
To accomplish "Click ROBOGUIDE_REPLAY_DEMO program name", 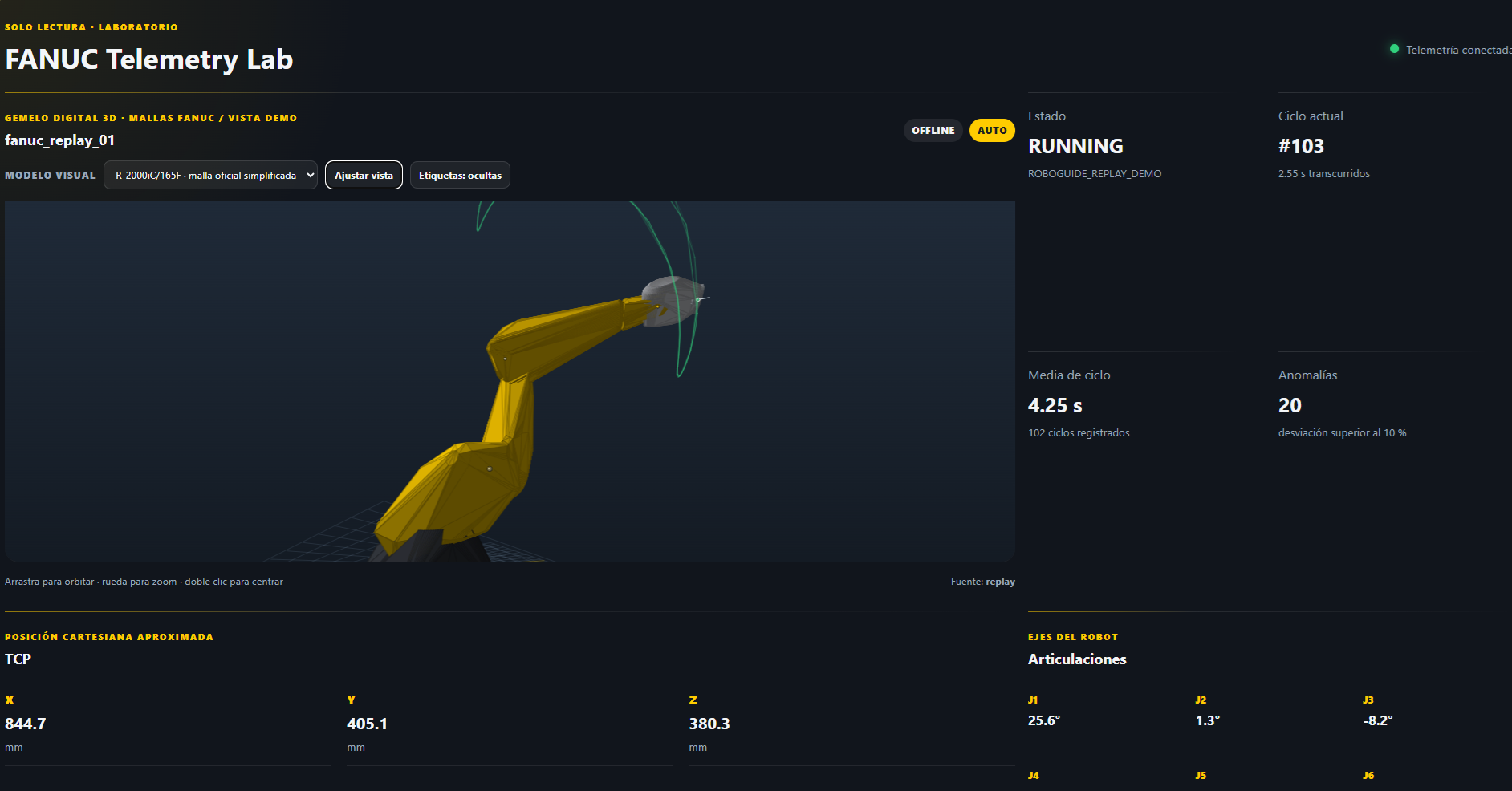I will coord(1095,173).
